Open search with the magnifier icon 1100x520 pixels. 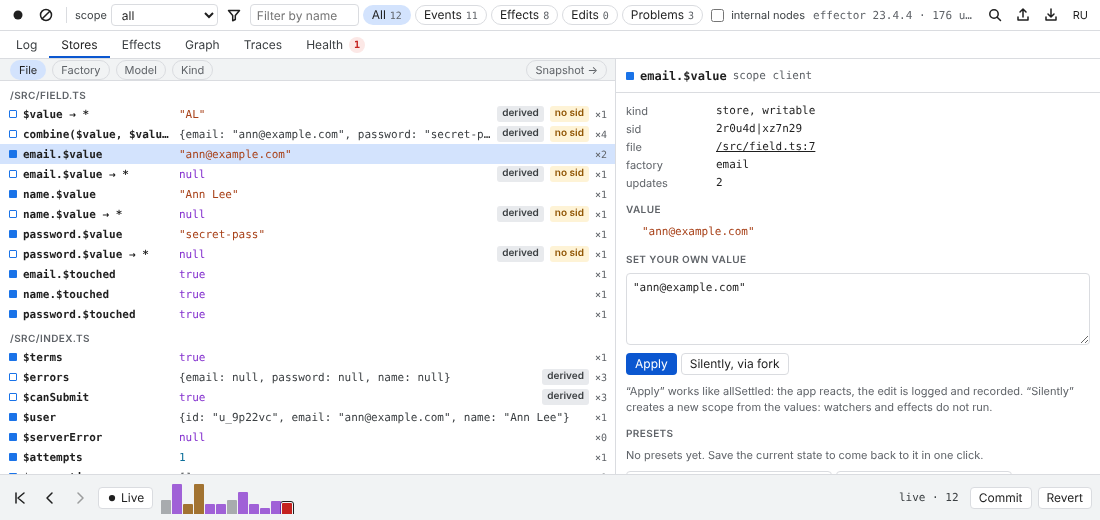(x=995, y=15)
